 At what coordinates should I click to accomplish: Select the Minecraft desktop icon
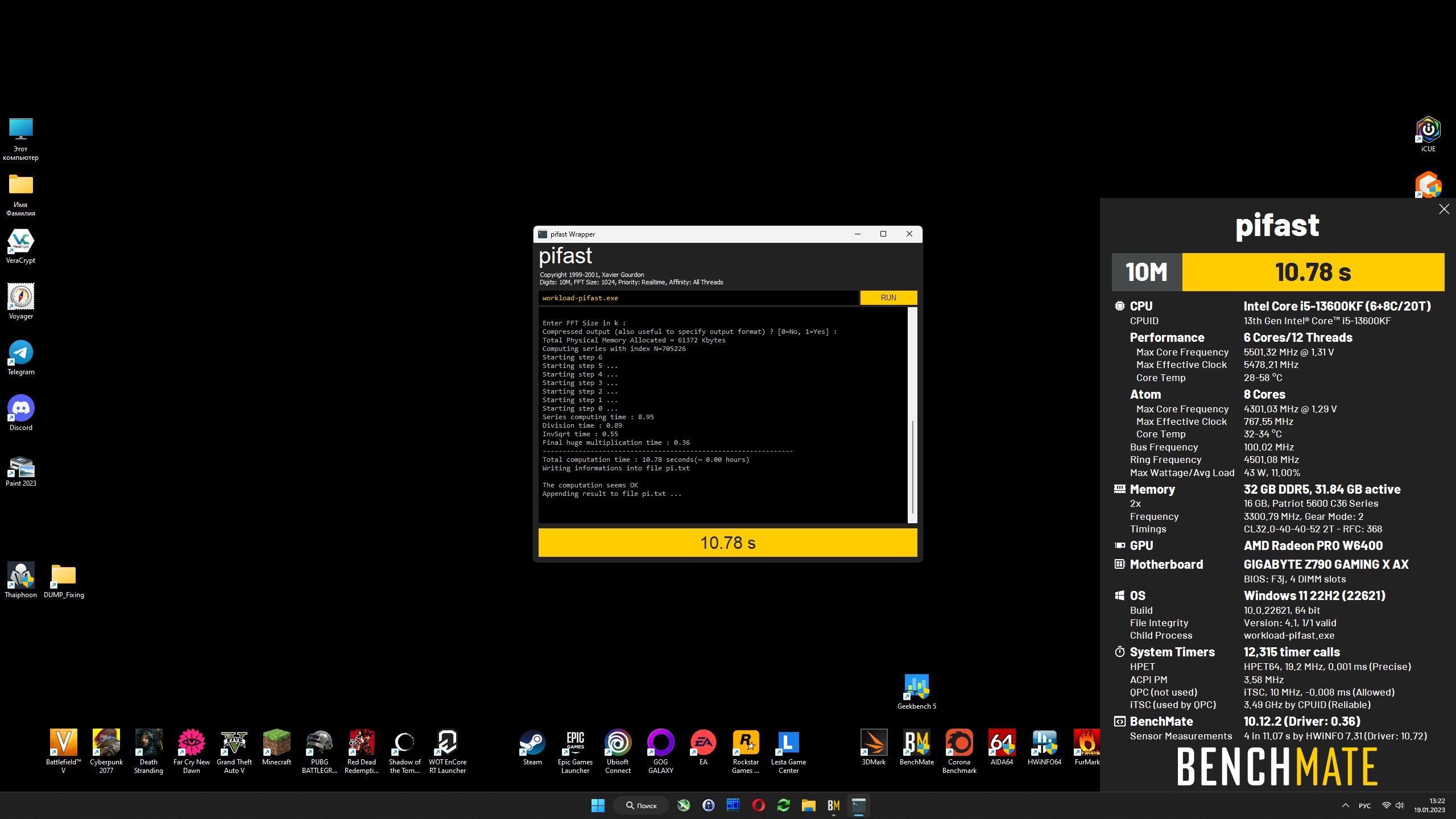(277, 747)
